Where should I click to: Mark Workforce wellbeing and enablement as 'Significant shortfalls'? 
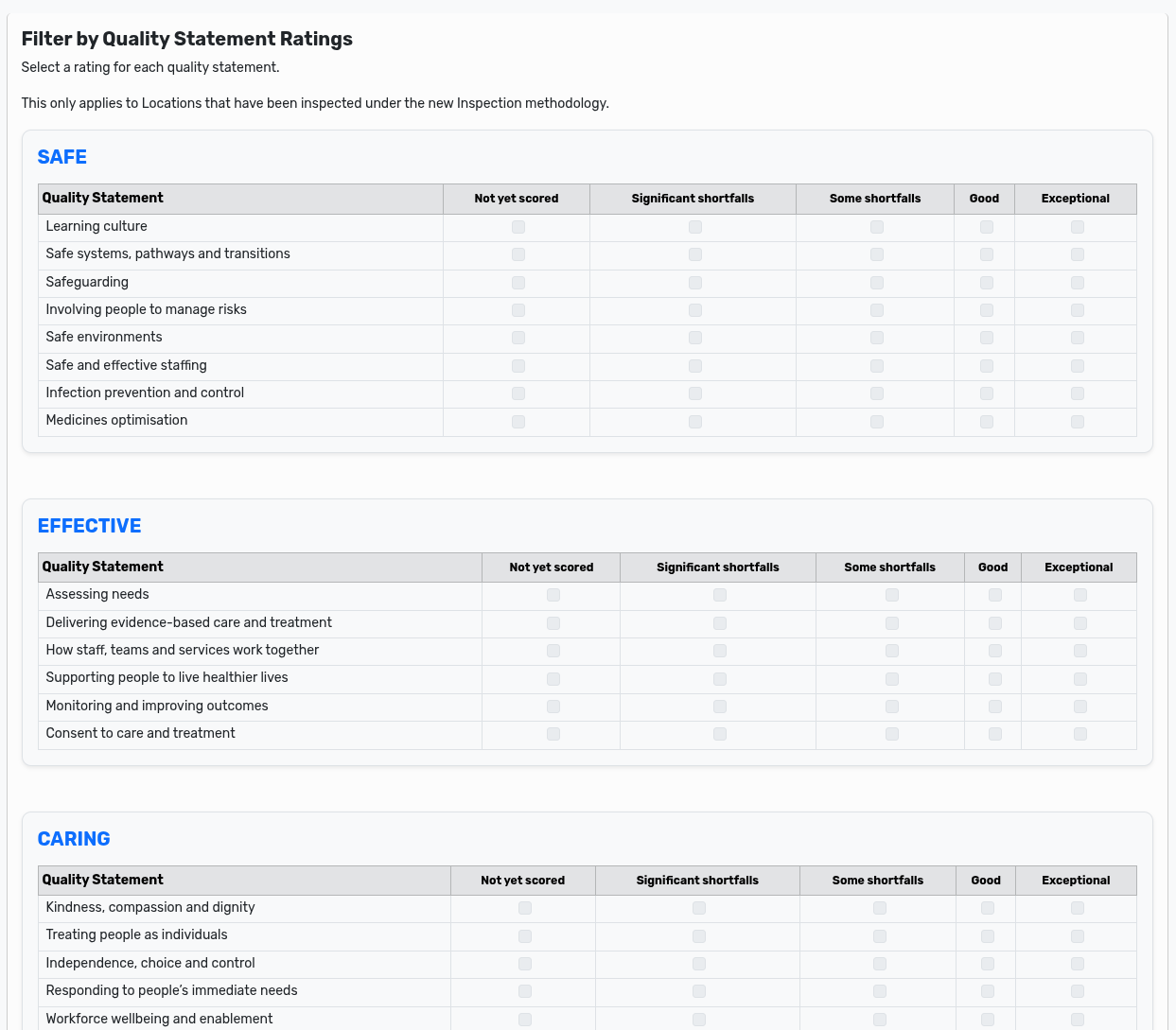tap(699, 1019)
